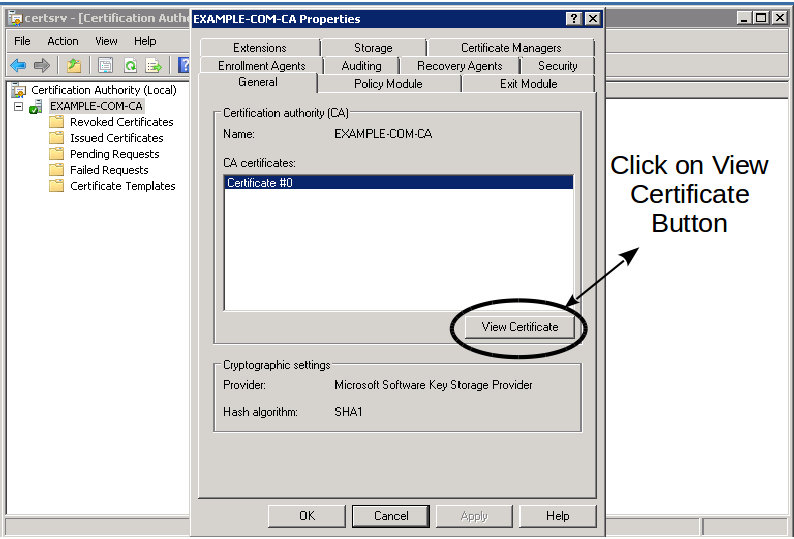Switch to the Extensions tab
This screenshot has width=794, height=539.
pyautogui.click(x=259, y=48)
